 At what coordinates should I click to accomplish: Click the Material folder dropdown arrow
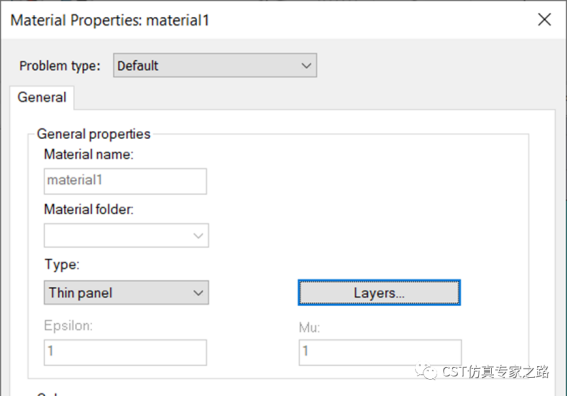click(198, 236)
